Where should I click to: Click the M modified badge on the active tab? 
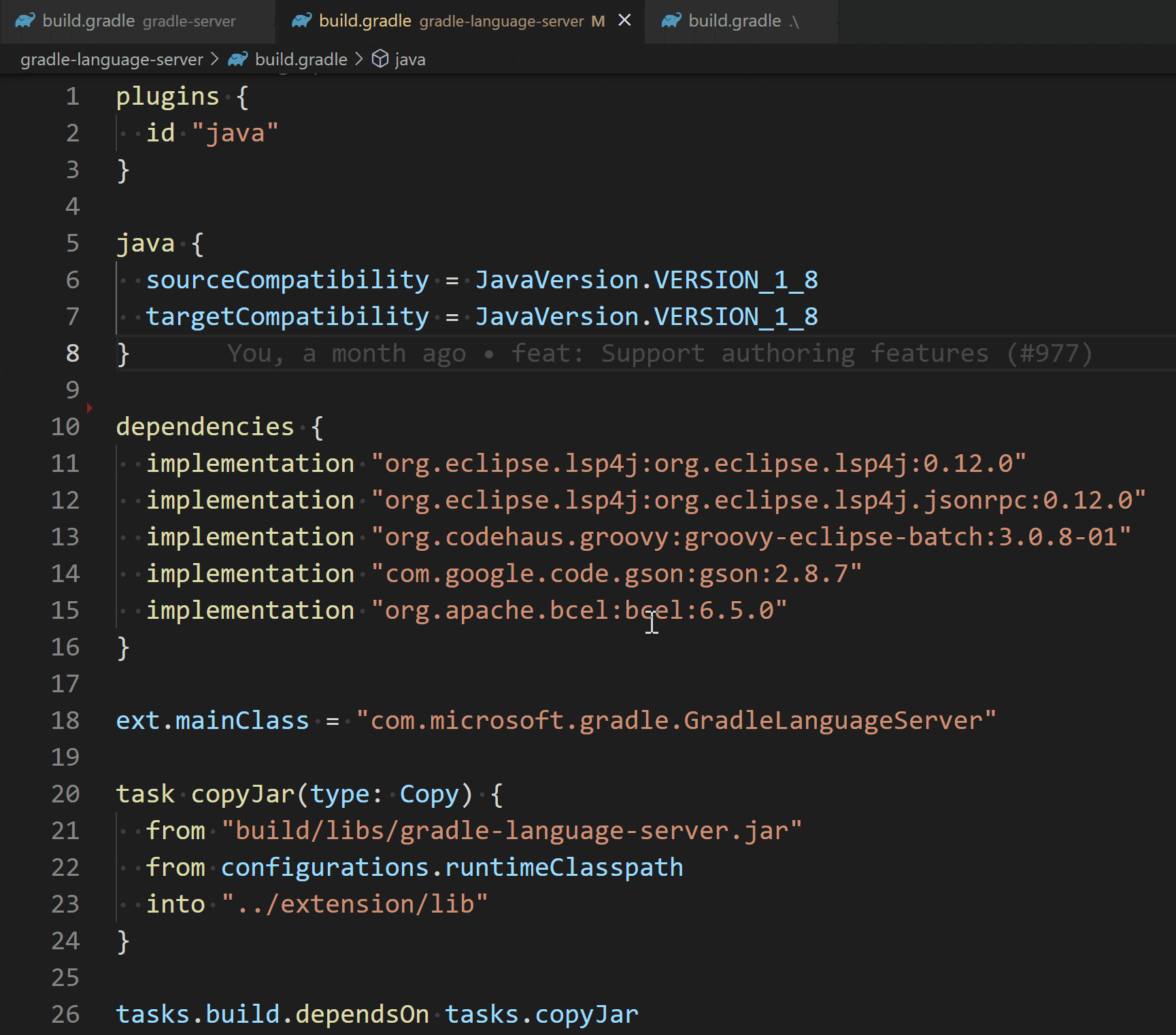[x=597, y=21]
